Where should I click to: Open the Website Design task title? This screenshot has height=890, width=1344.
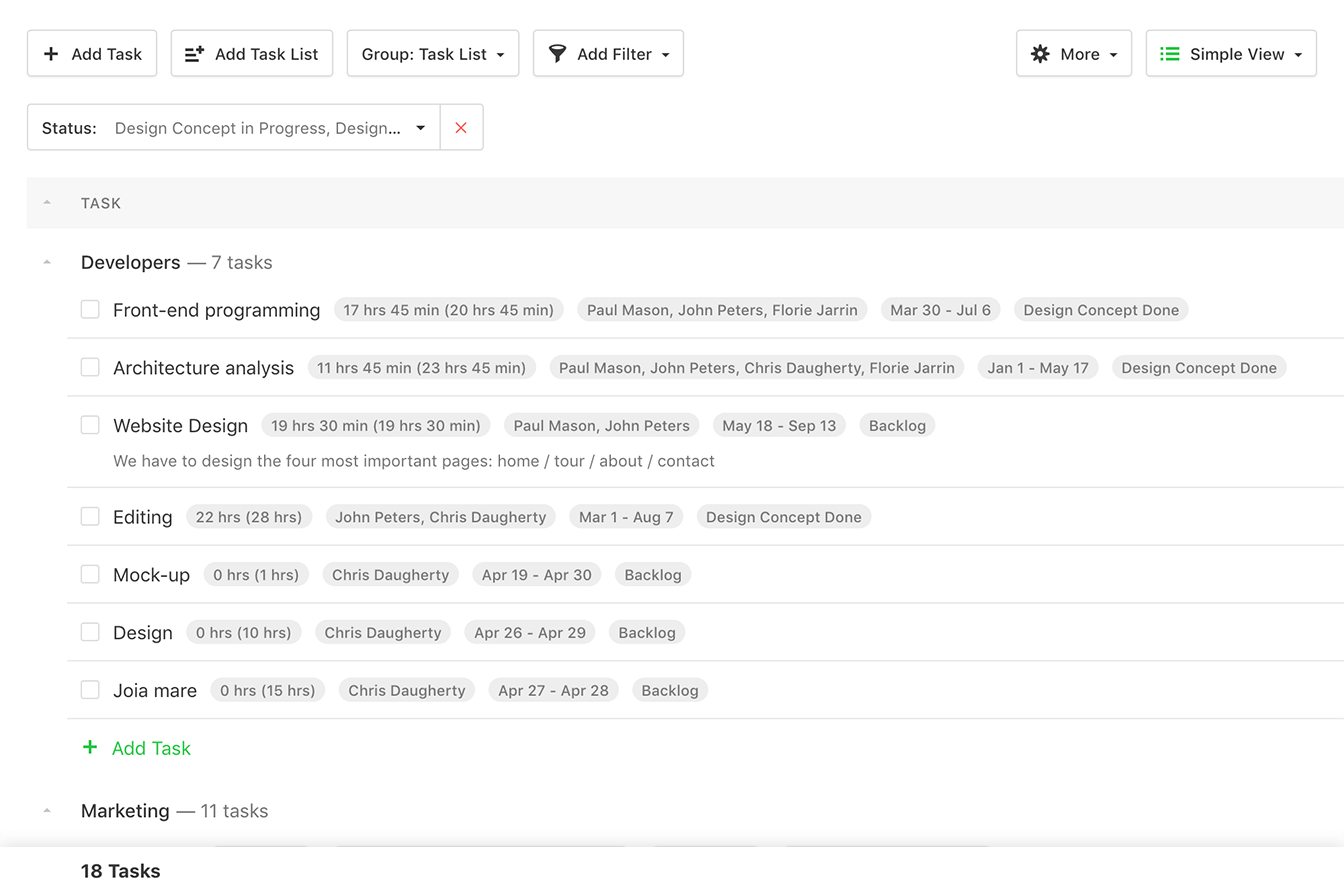tap(180, 426)
